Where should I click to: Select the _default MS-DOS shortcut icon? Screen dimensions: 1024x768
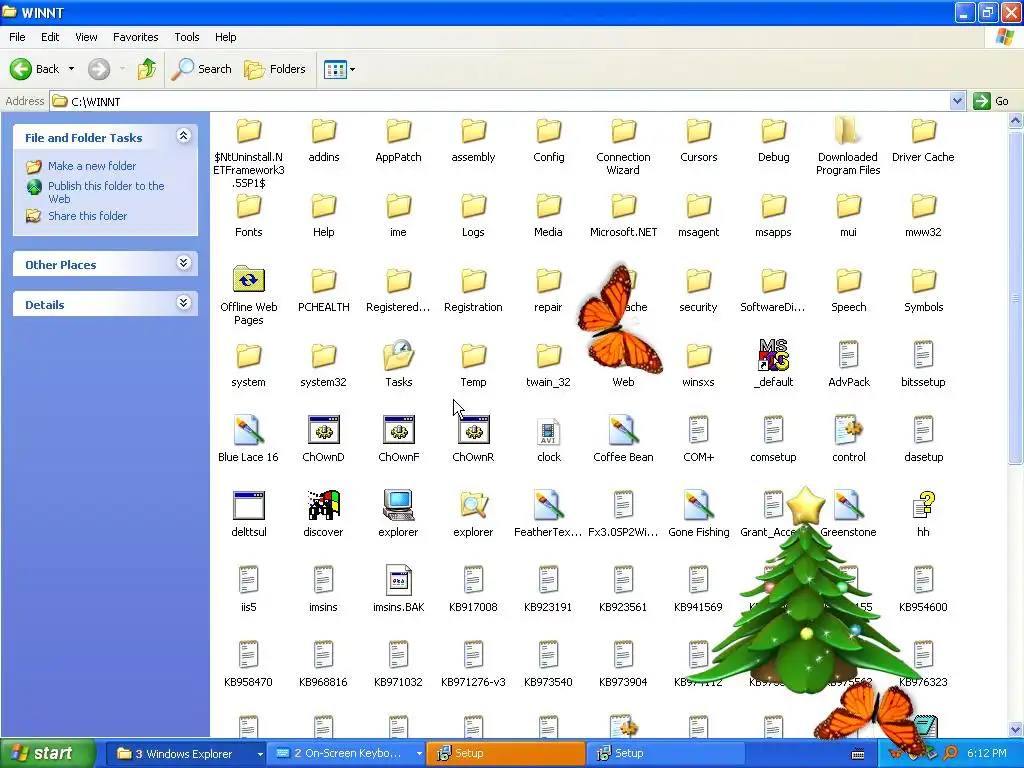(x=773, y=356)
